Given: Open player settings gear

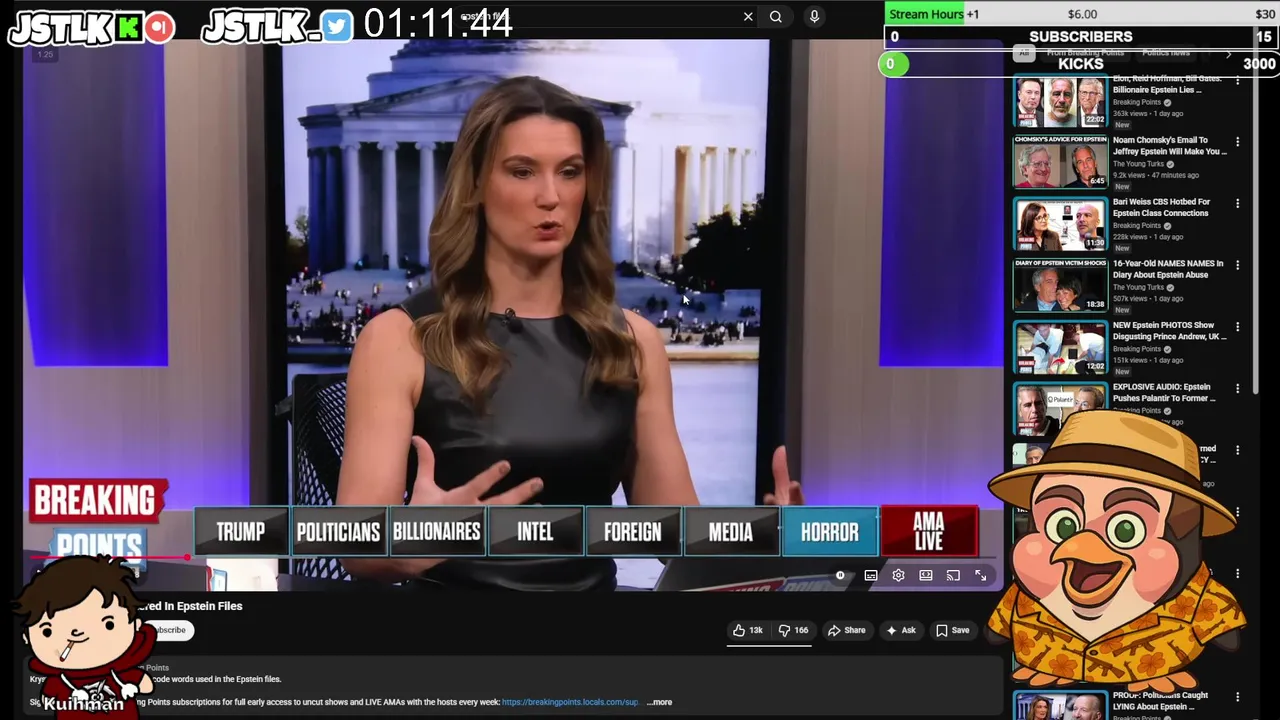Looking at the screenshot, I should (898, 576).
